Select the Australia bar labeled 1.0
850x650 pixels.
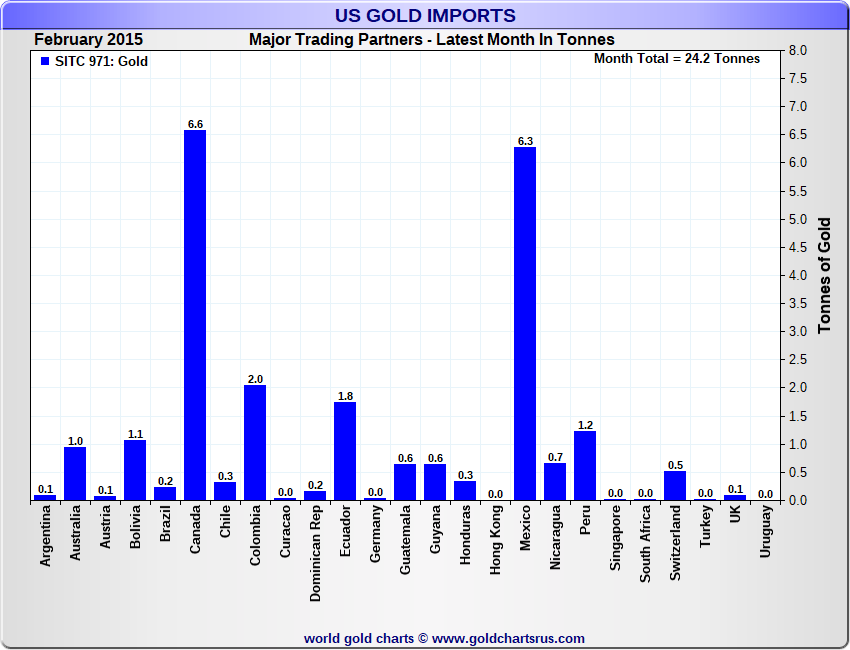click(75, 473)
